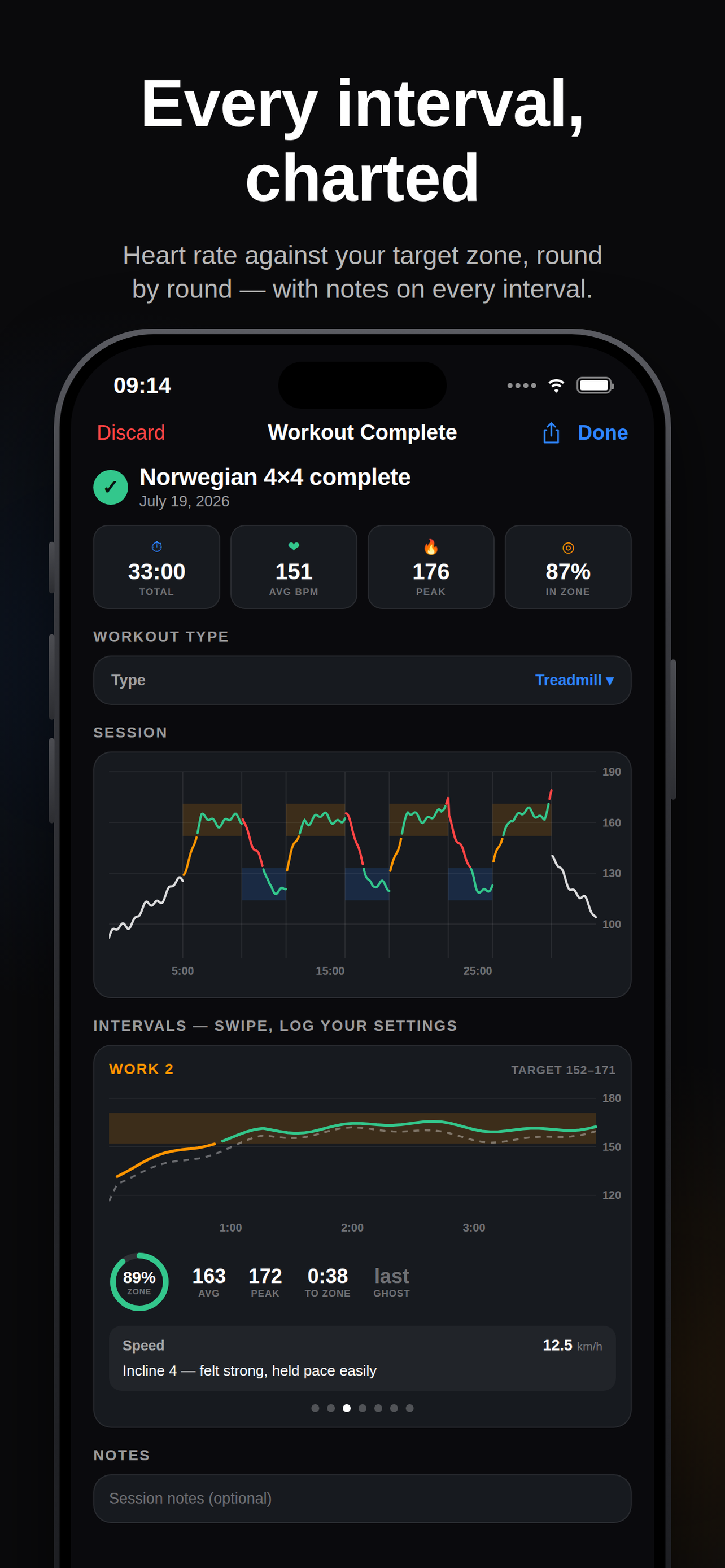Tap the cellular signal dots
Image resolution: width=725 pixels, height=1568 pixels.
point(522,386)
